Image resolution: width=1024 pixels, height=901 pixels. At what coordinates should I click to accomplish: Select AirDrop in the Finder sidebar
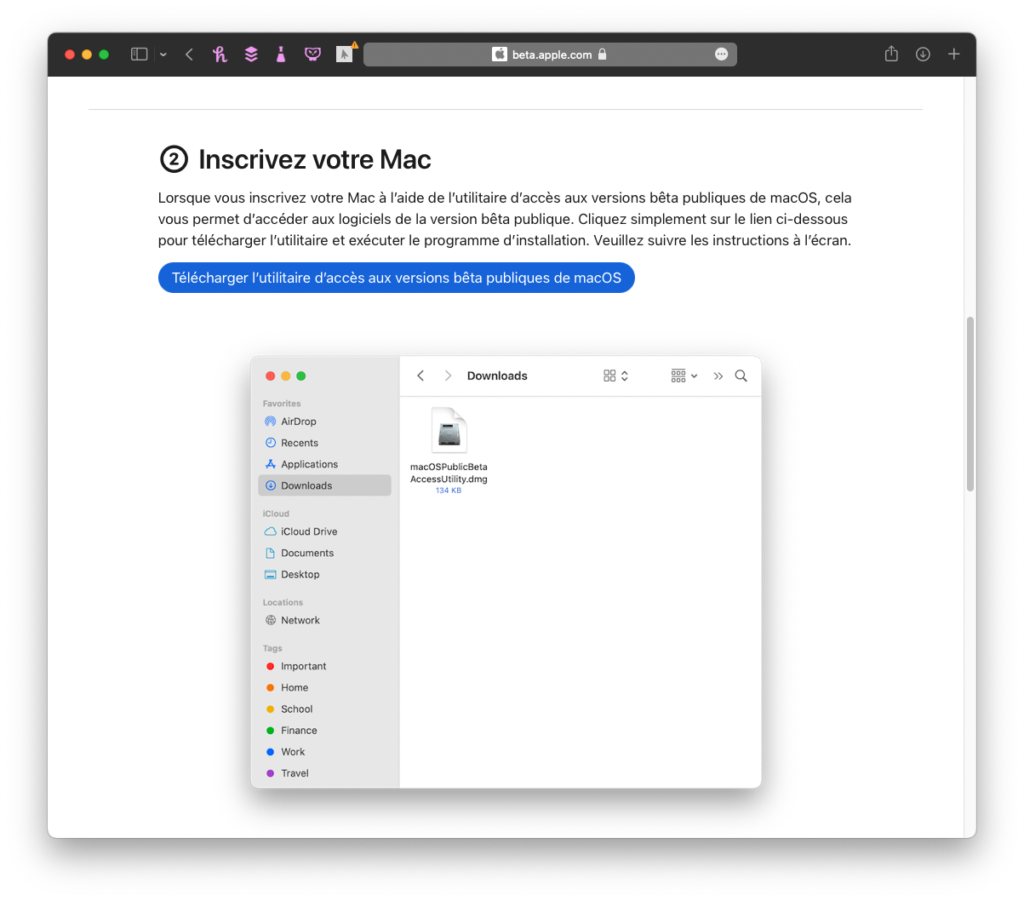298,421
